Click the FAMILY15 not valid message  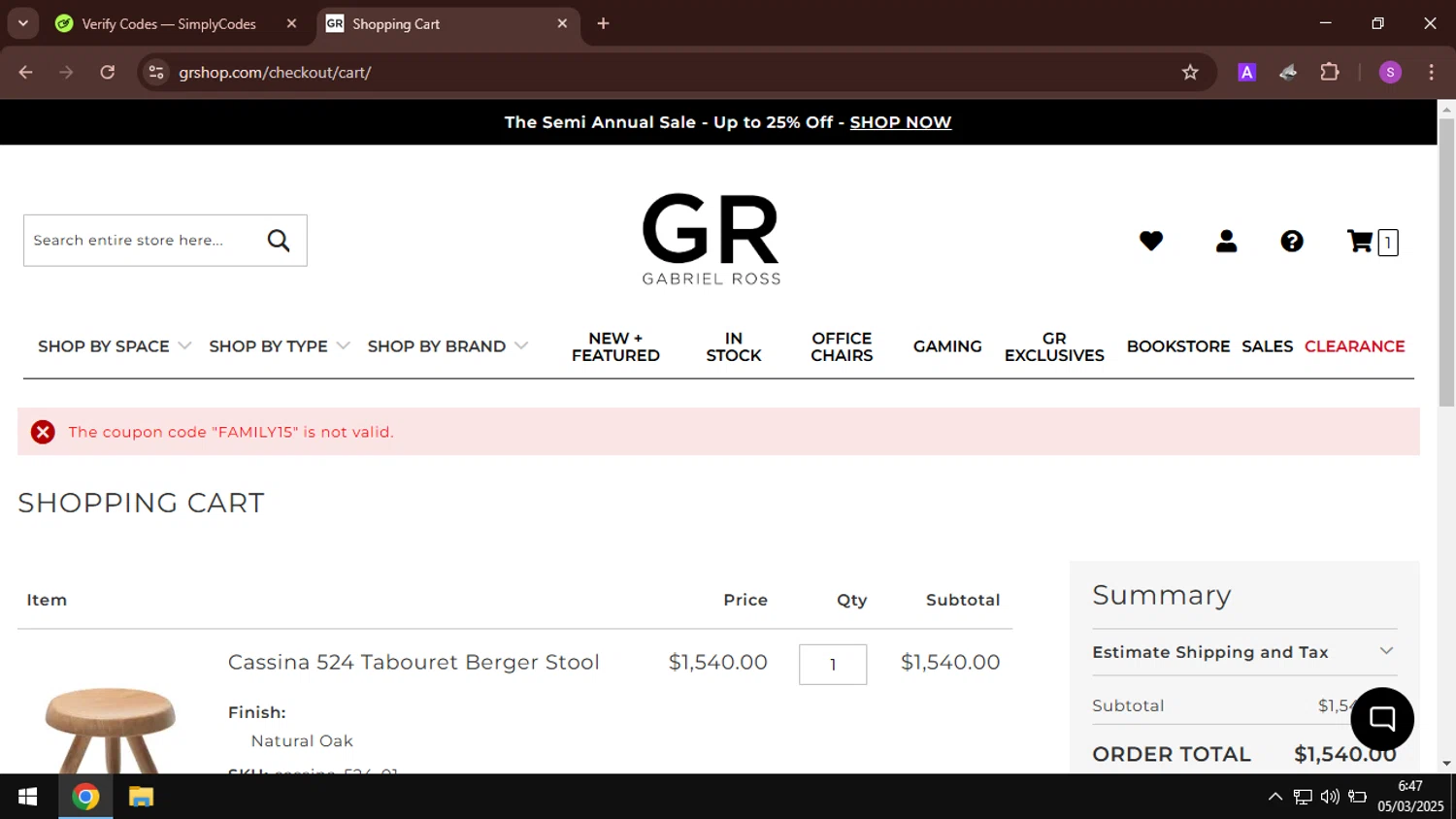pyautogui.click(x=231, y=432)
